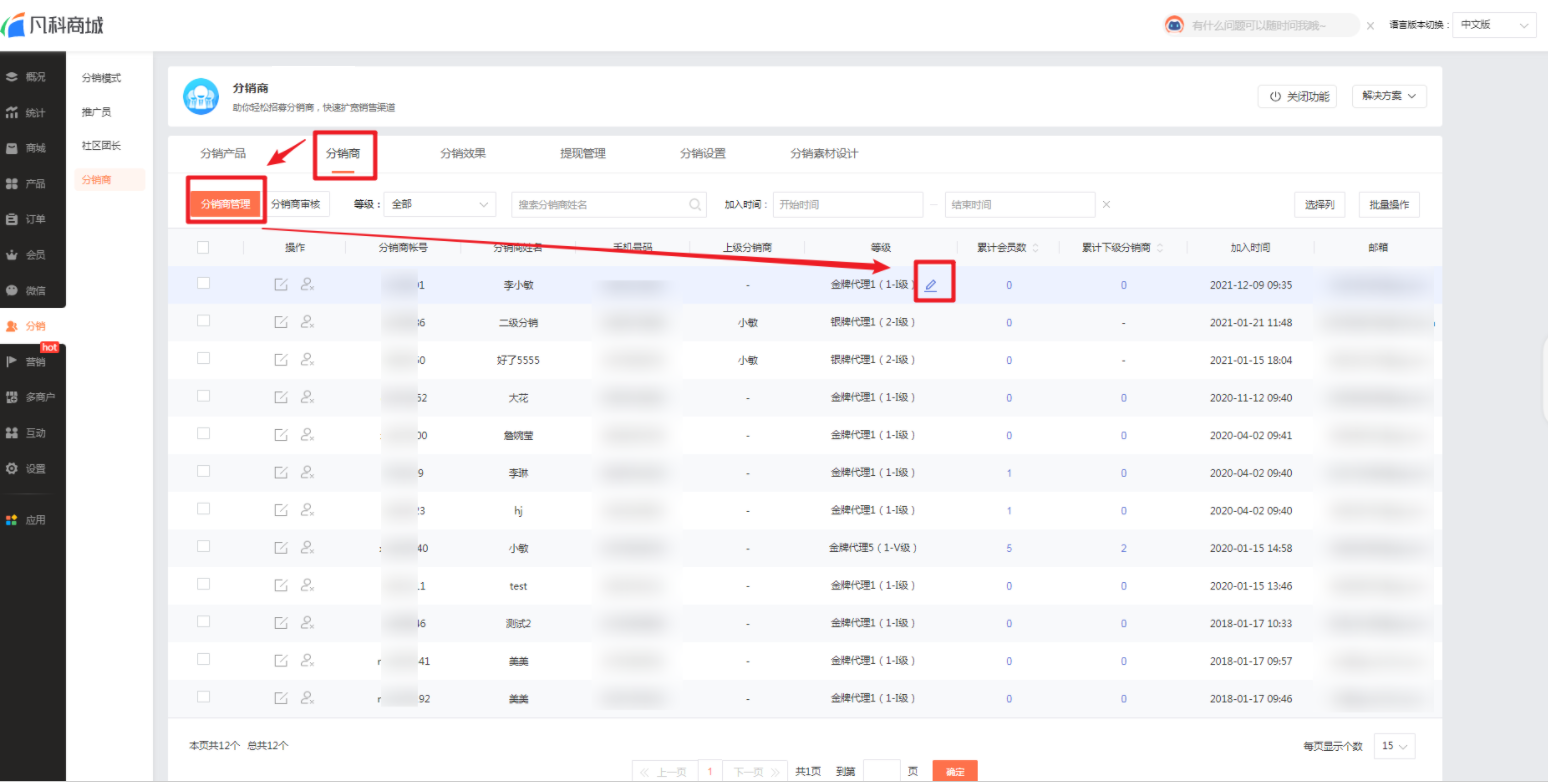Click the orange 确定 pagination button

pyautogui.click(x=955, y=771)
